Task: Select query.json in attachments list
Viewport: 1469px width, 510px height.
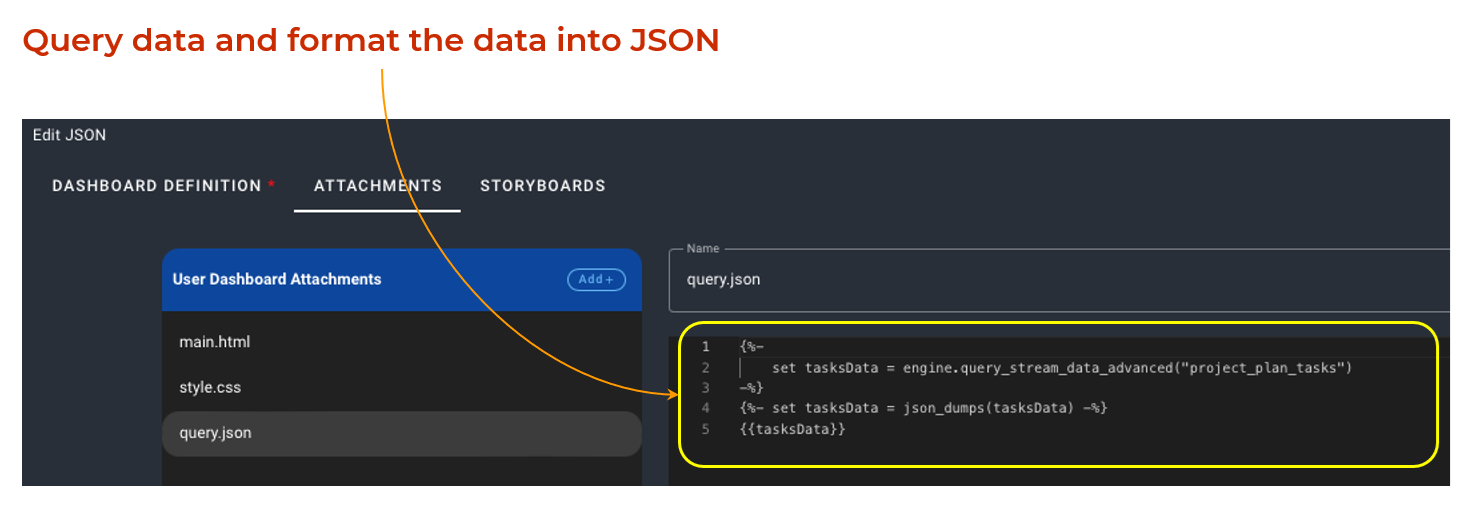Action: point(216,434)
